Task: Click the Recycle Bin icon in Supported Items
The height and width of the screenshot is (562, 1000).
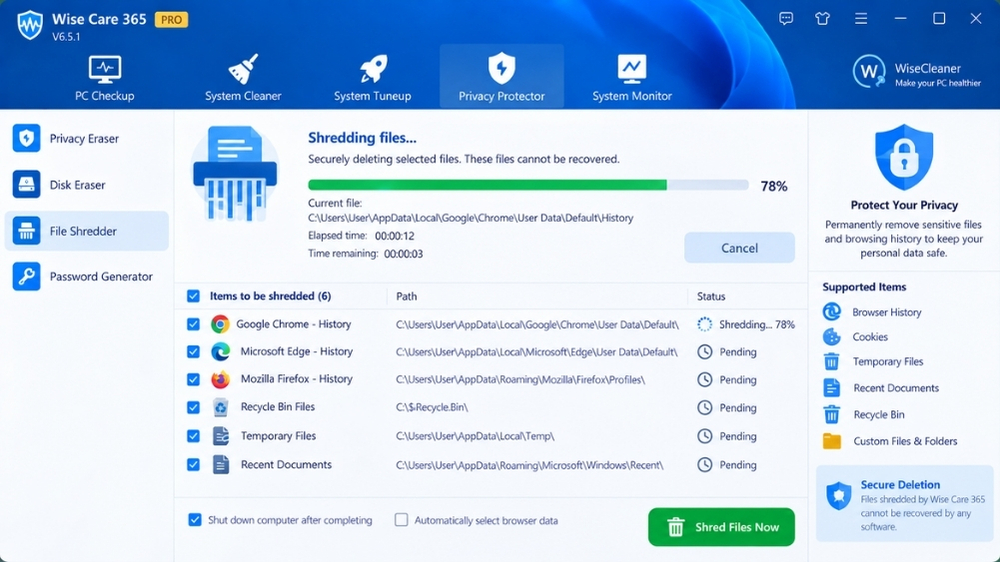Action: 832,415
